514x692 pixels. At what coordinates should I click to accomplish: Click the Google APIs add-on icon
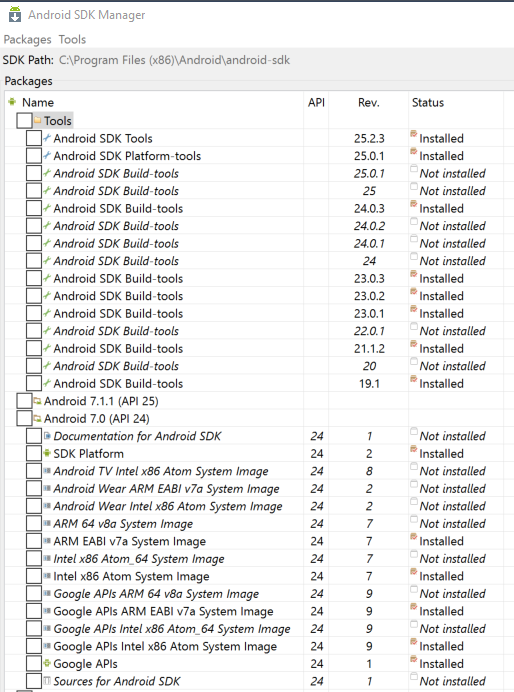47,663
